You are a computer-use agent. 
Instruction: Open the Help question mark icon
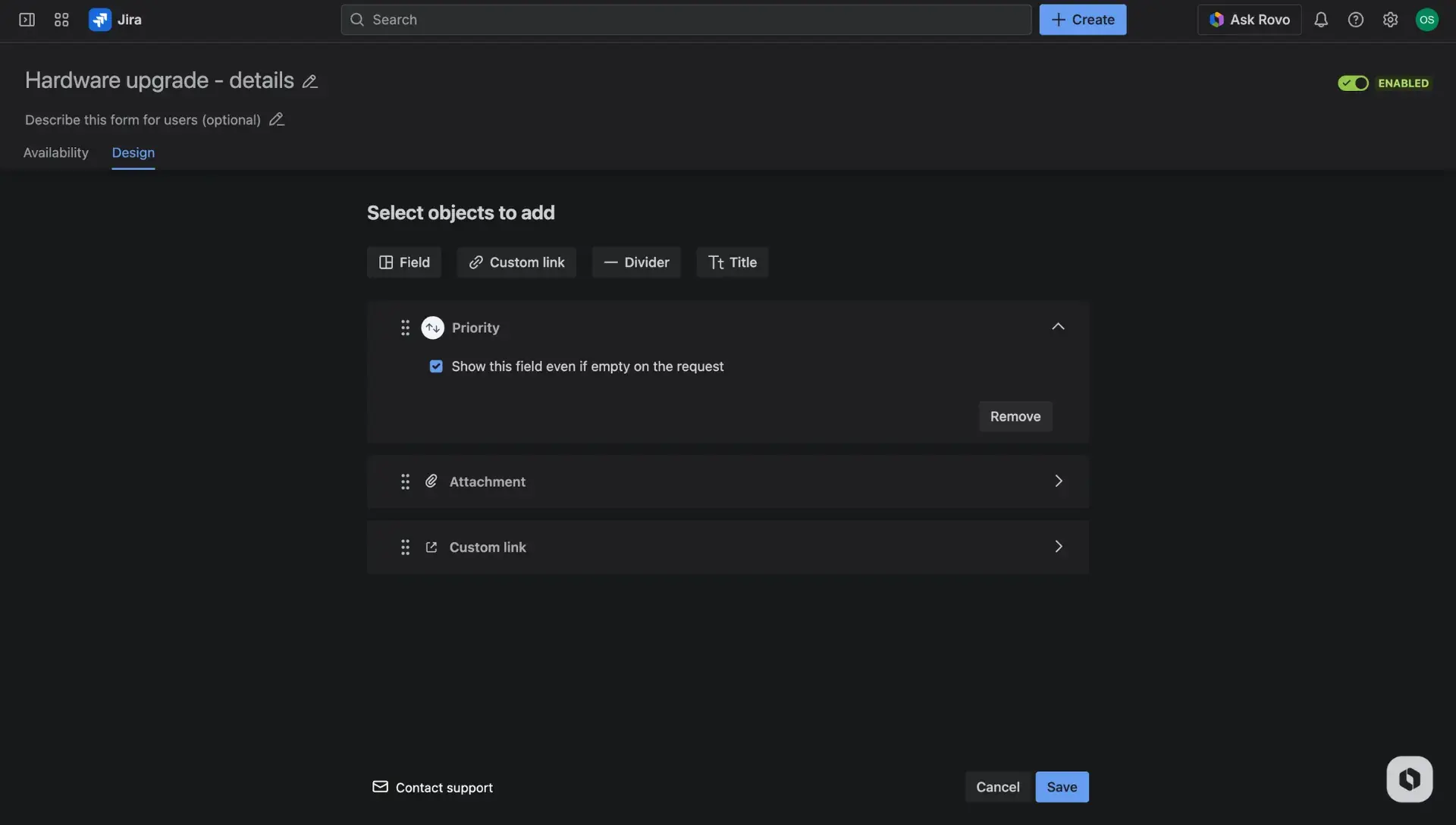(1356, 20)
